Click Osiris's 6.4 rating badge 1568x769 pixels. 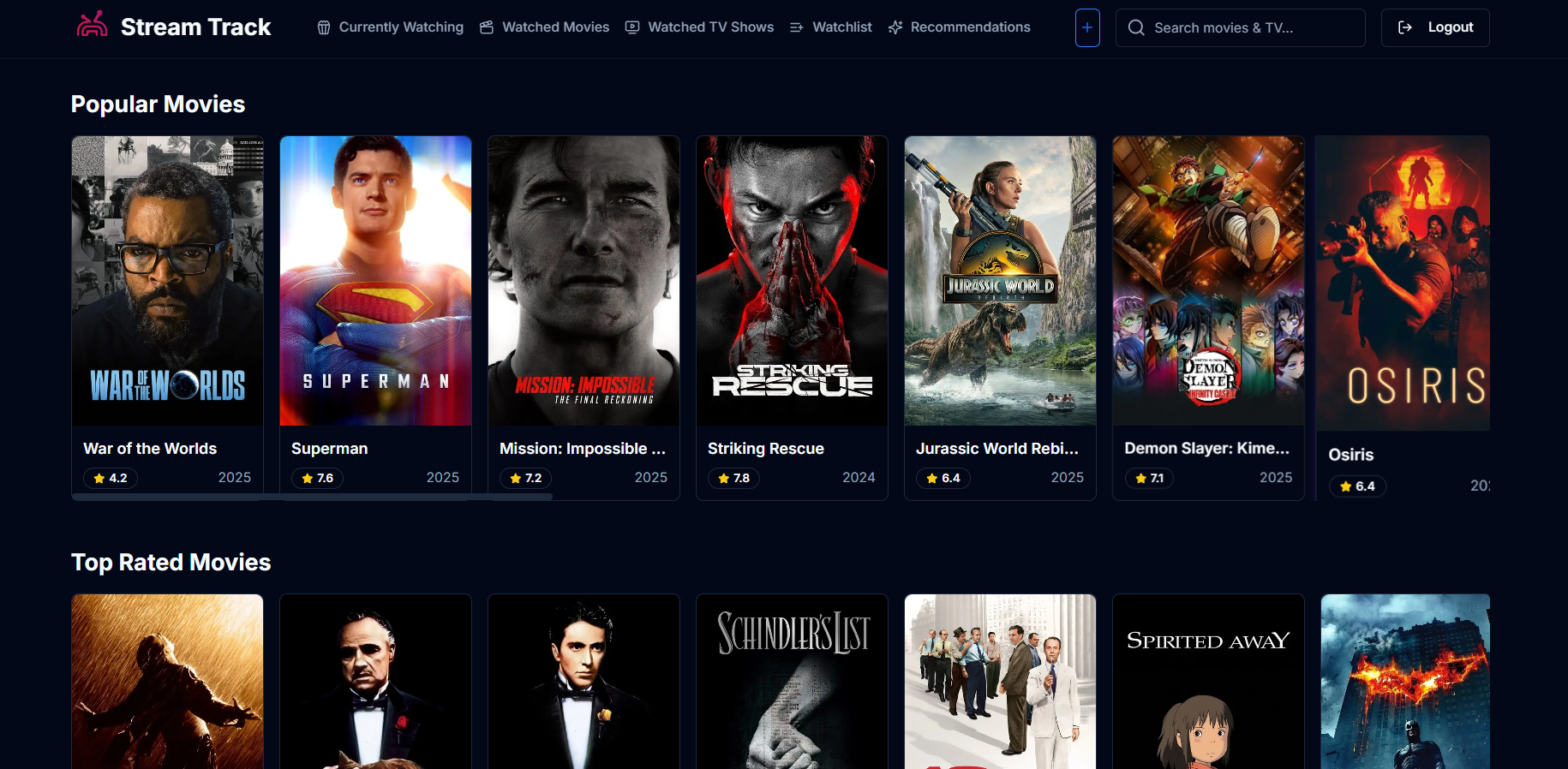click(x=1357, y=486)
